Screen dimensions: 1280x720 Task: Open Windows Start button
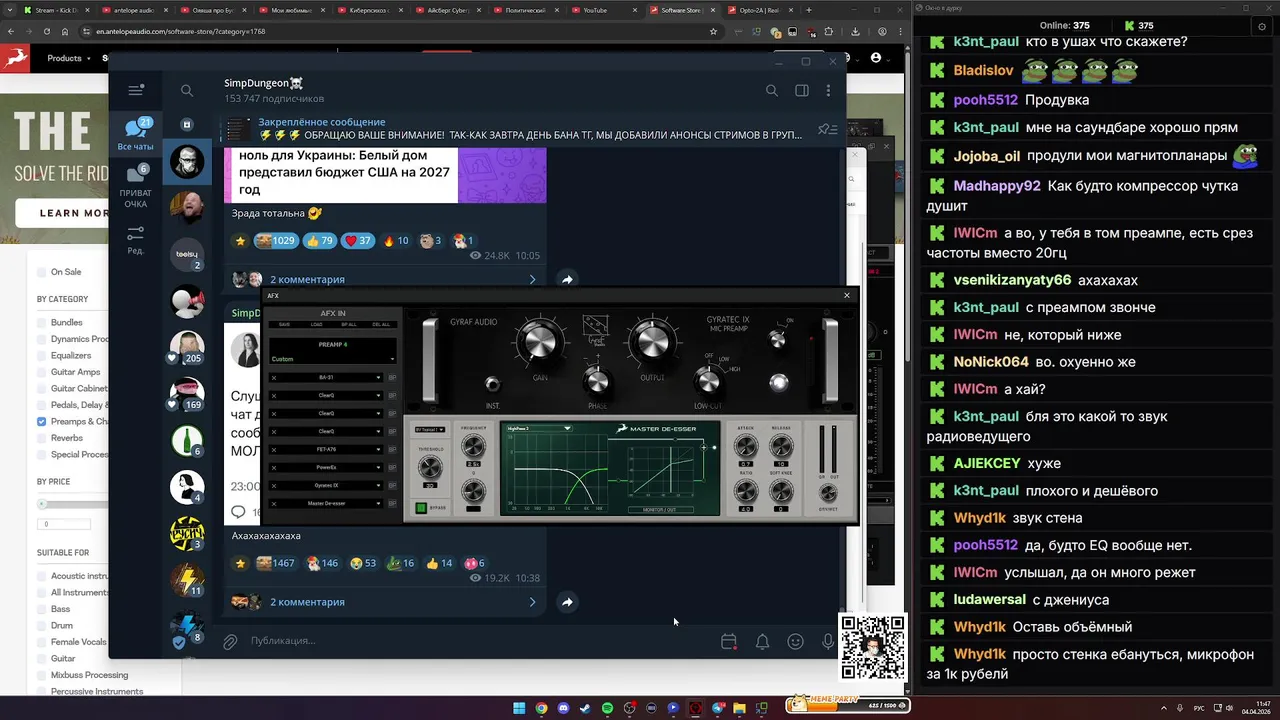coord(519,708)
